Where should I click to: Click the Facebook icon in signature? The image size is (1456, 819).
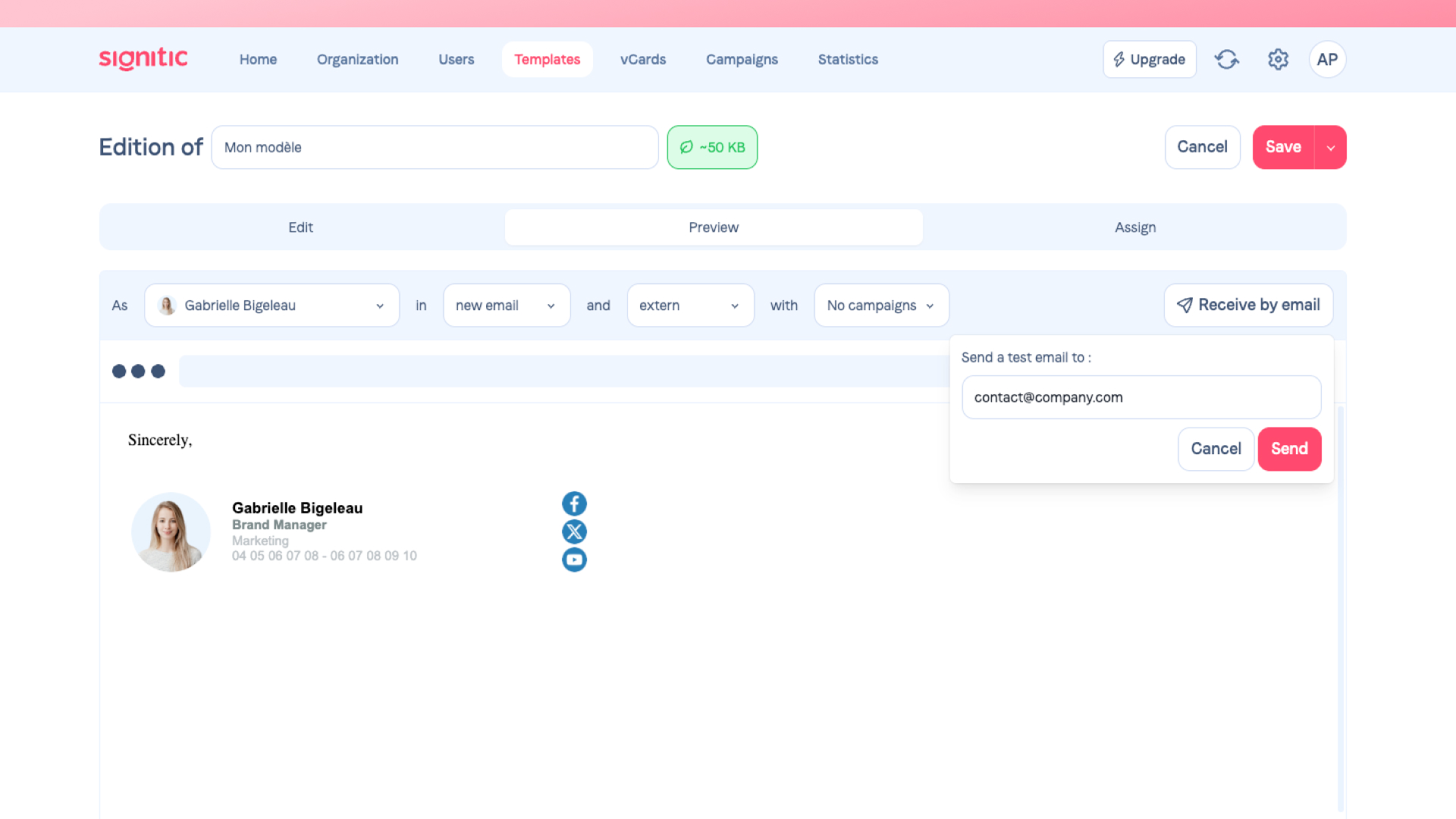(x=574, y=504)
